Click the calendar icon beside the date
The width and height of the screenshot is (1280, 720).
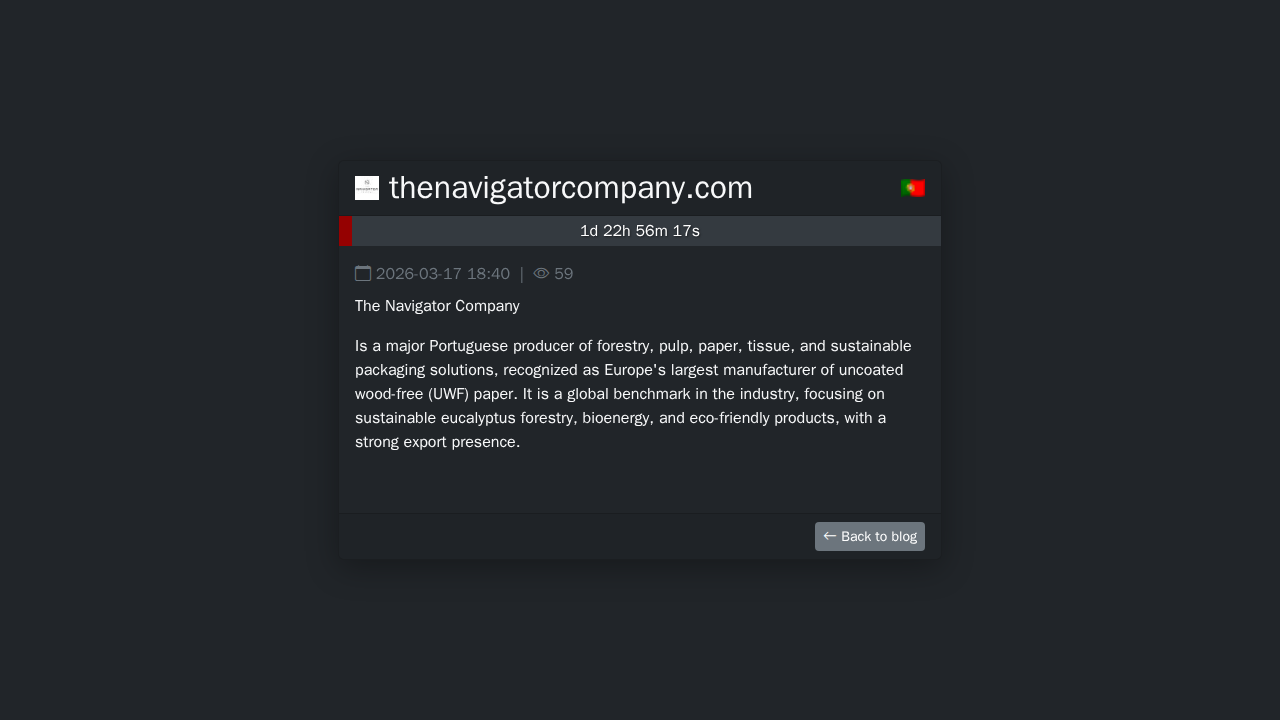point(363,274)
